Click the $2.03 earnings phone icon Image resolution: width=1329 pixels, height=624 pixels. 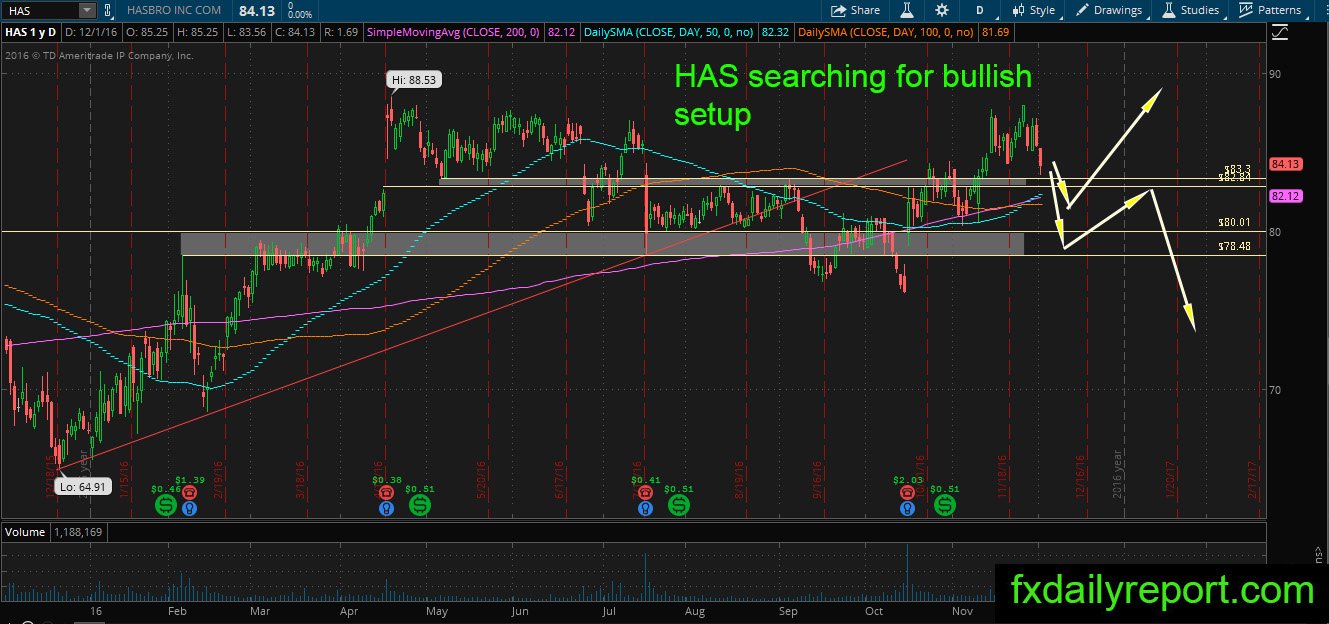(x=906, y=492)
